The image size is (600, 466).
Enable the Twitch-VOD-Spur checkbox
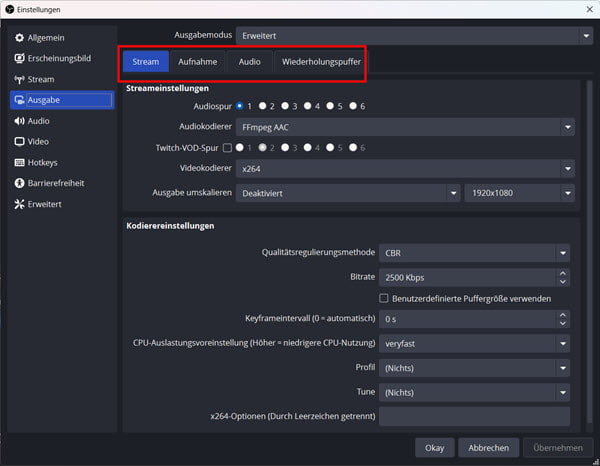point(227,148)
